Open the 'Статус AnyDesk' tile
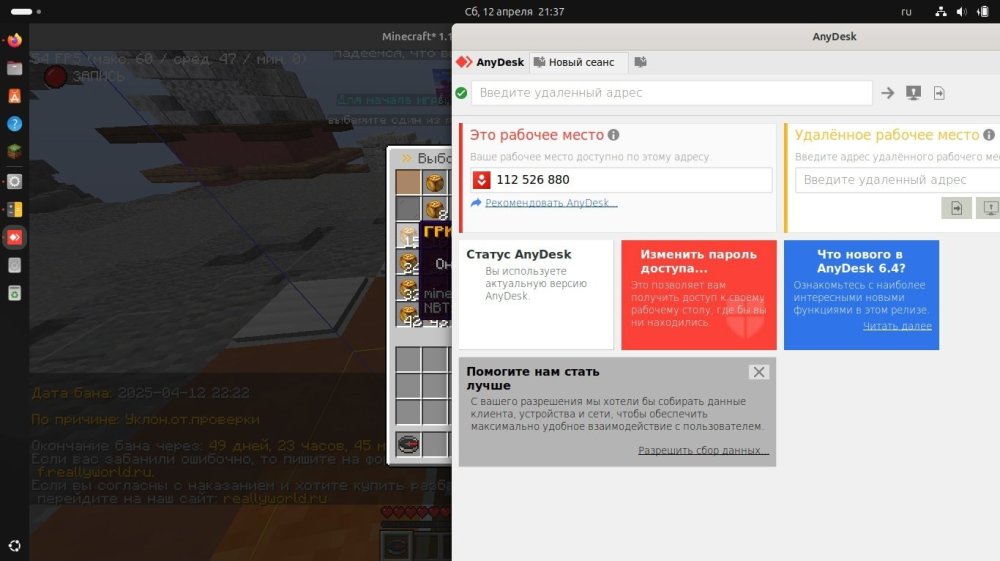Image resolution: width=1000 pixels, height=561 pixels. point(536,295)
